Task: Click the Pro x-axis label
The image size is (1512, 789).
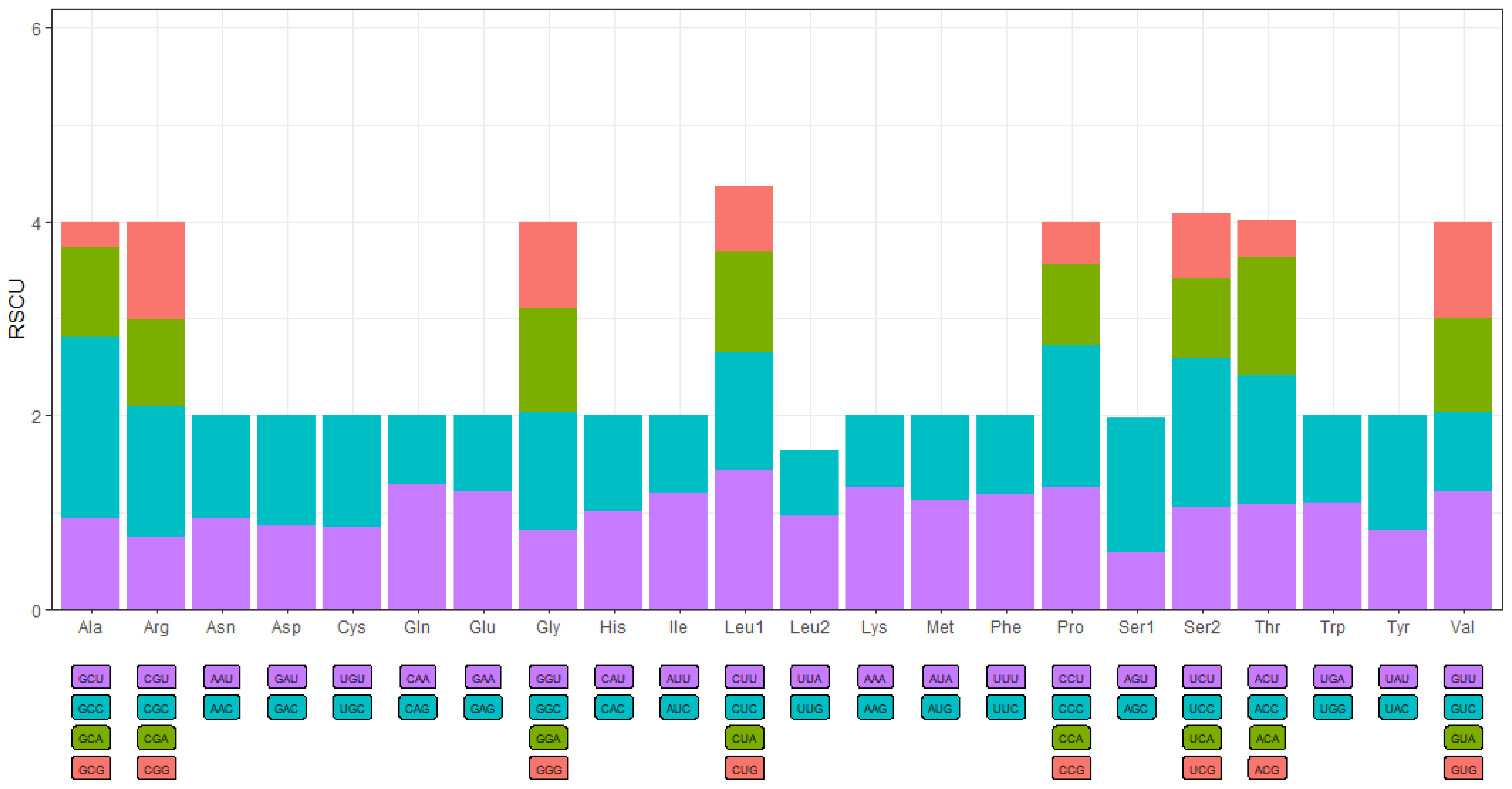Action: pyautogui.click(x=1071, y=627)
